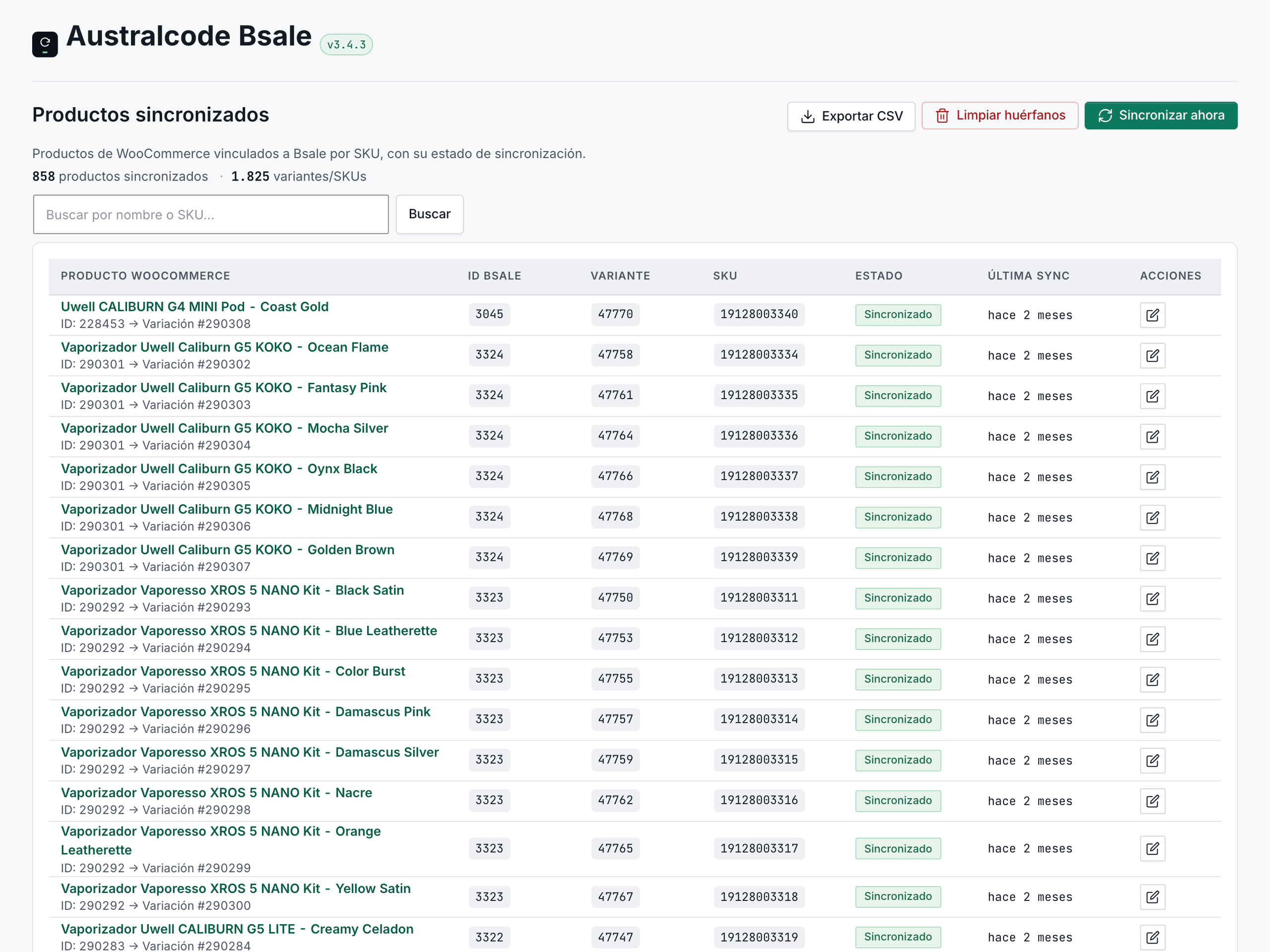Image resolution: width=1270 pixels, height=952 pixels.
Task: Open Uwell CALIBURN G4 MINI Pod Coast Gold link
Action: click(194, 306)
